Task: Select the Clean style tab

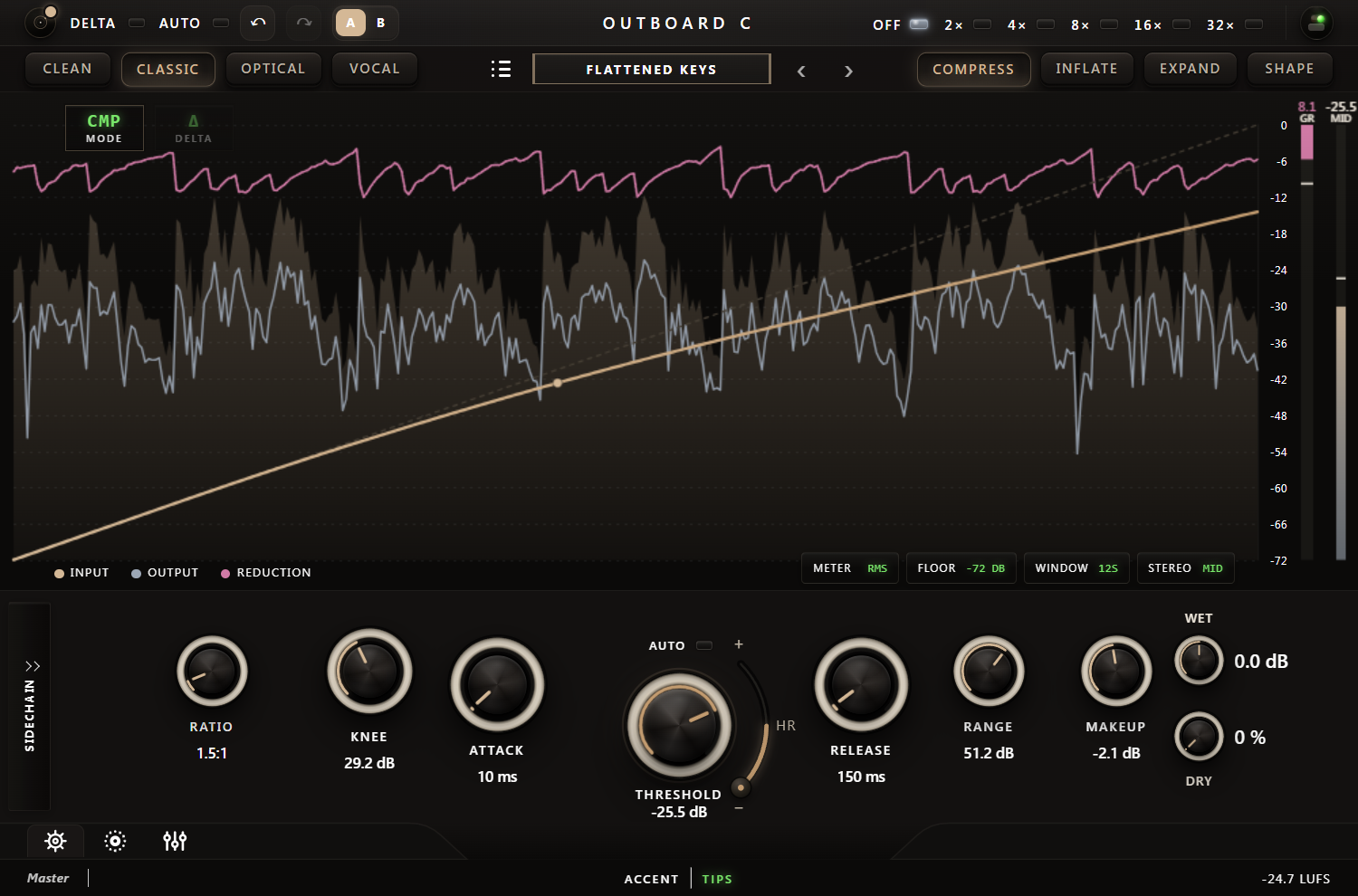Action: point(67,69)
